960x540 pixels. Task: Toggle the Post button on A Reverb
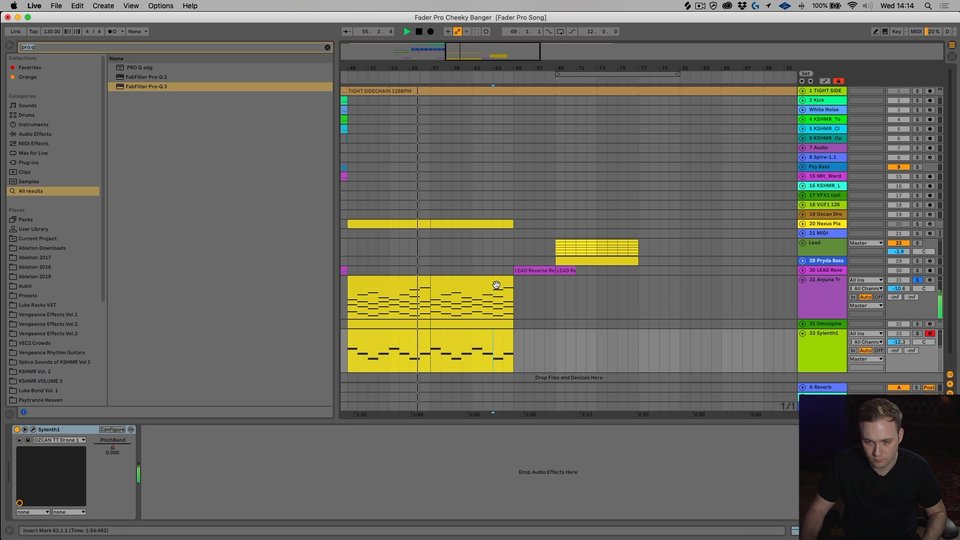point(929,388)
